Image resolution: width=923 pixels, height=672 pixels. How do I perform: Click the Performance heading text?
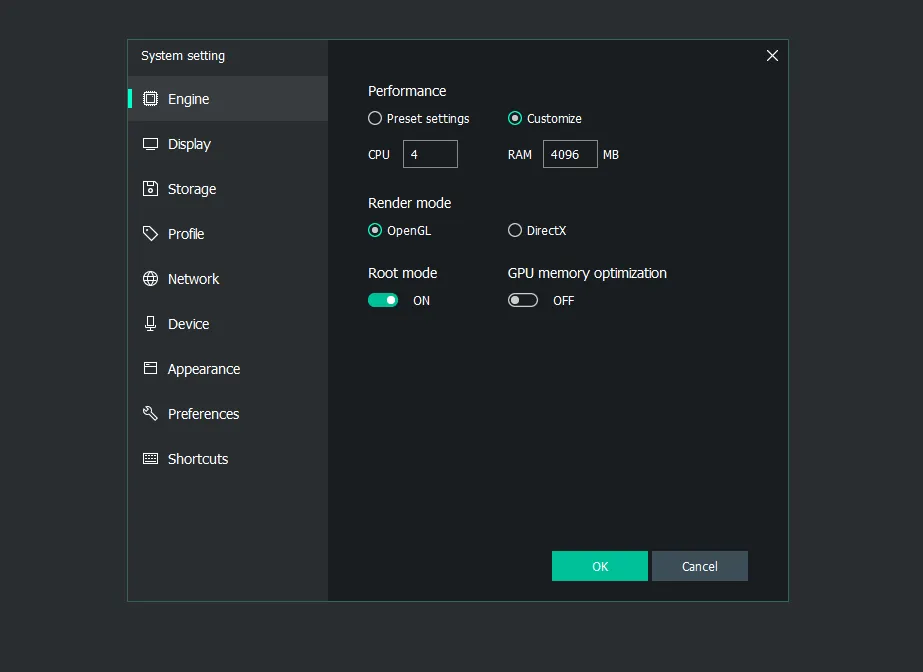(407, 91)
